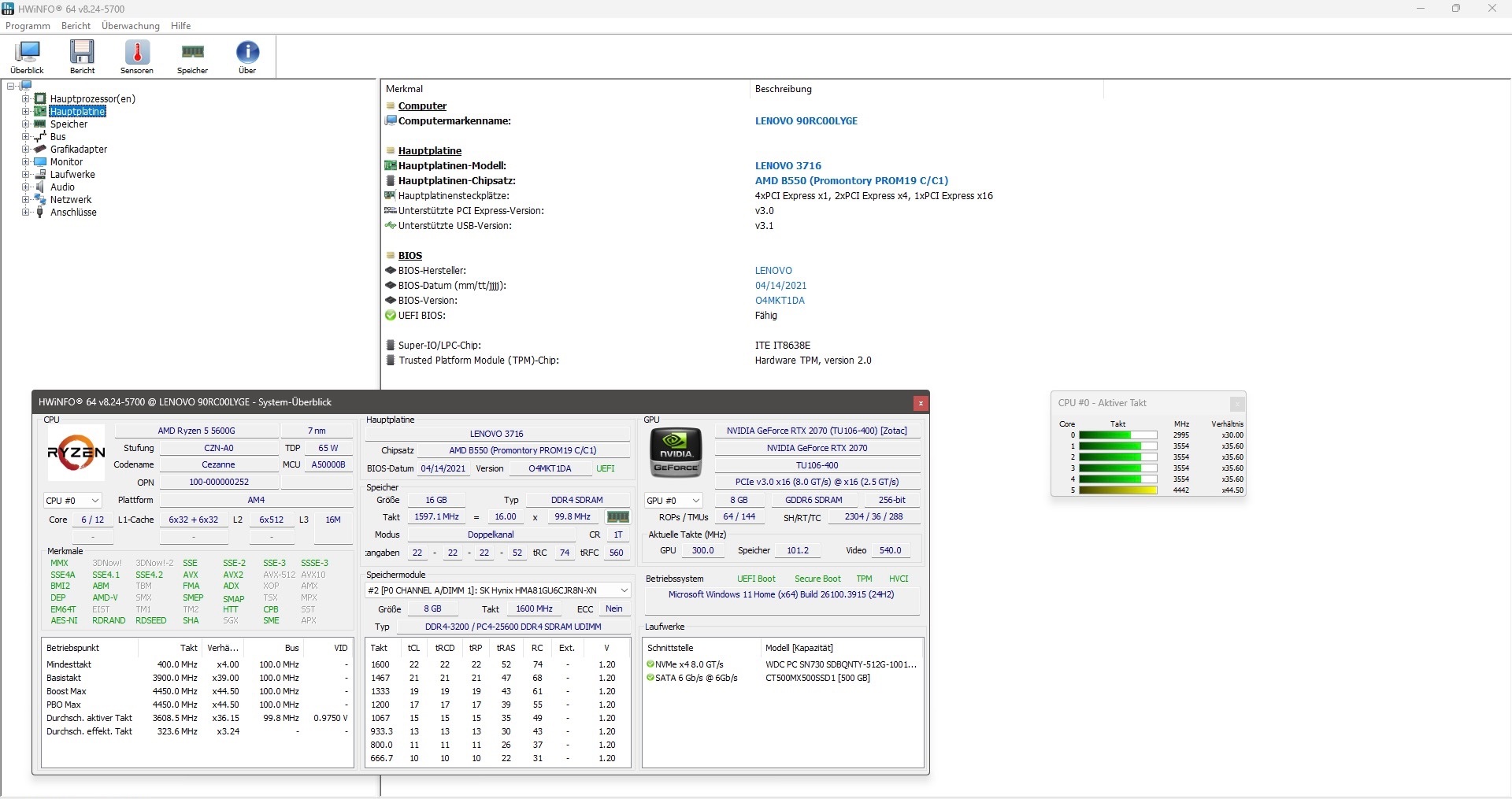1512x799 pixels.
Task: Select Hauptplatine label in the tree
Action: pyautogui.click(x=78, y=111)
